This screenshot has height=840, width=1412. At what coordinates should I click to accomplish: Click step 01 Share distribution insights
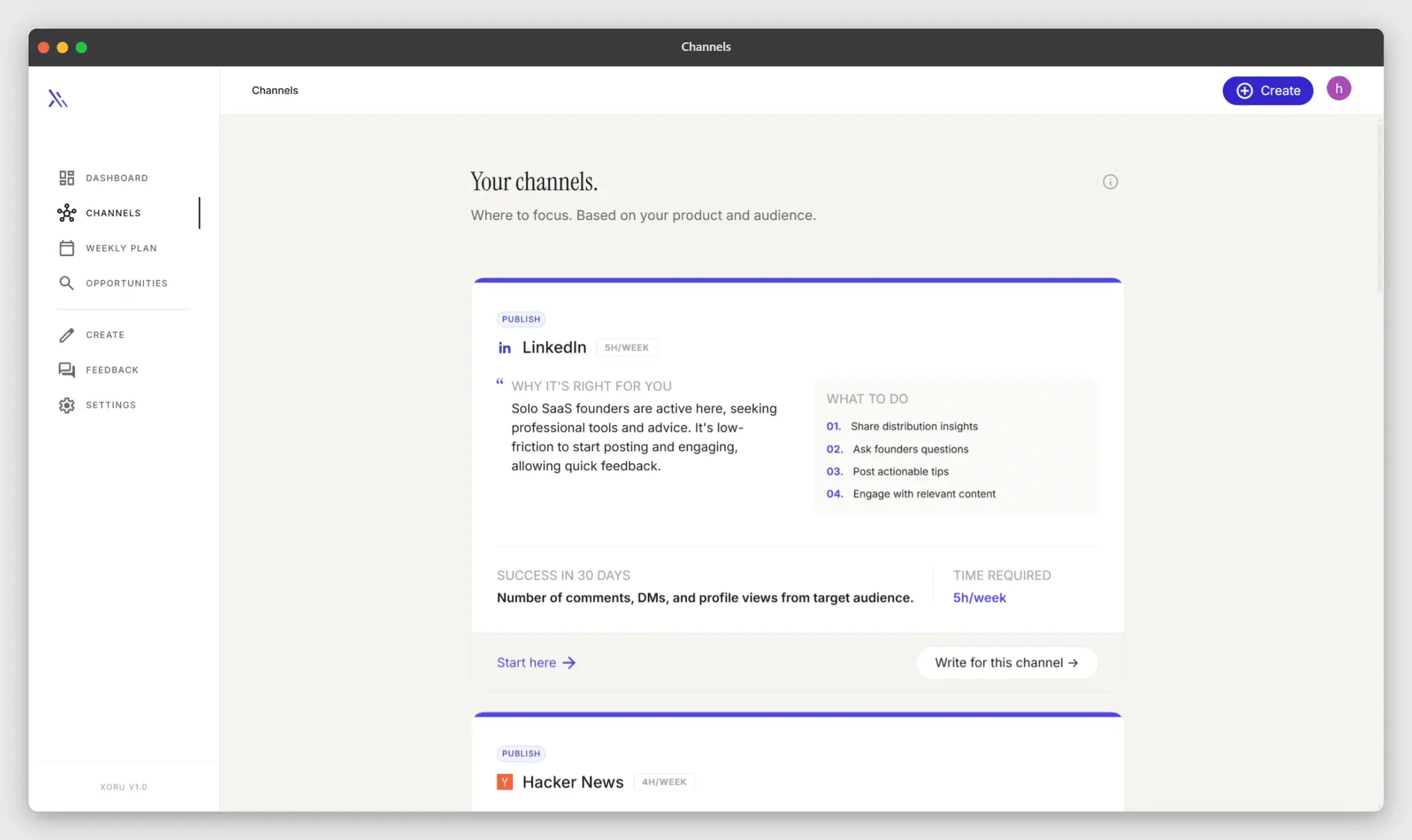tap(902, 427)
